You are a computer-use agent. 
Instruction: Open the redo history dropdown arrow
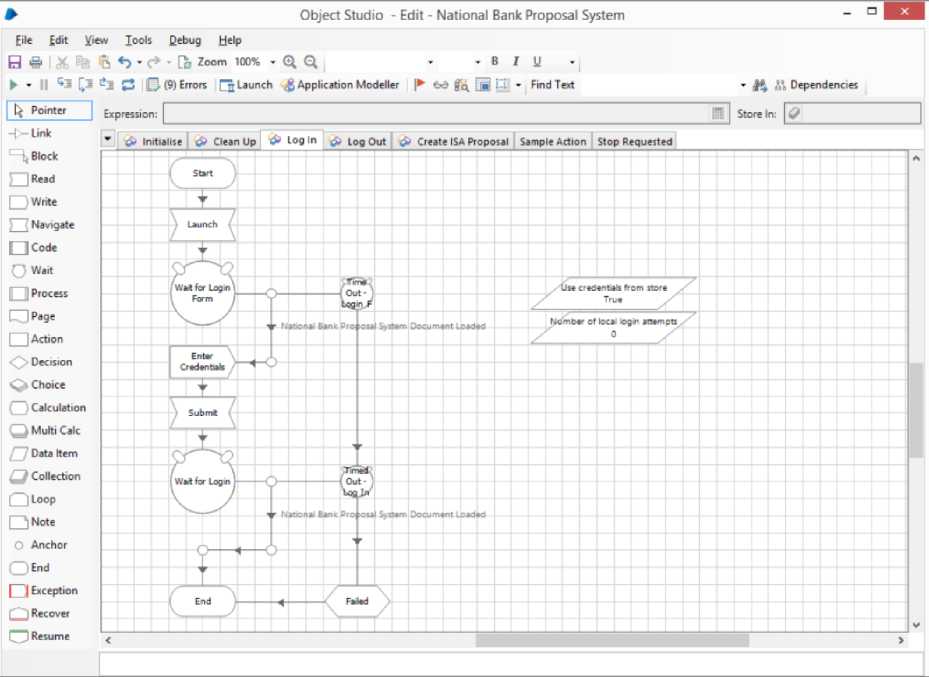168,62
